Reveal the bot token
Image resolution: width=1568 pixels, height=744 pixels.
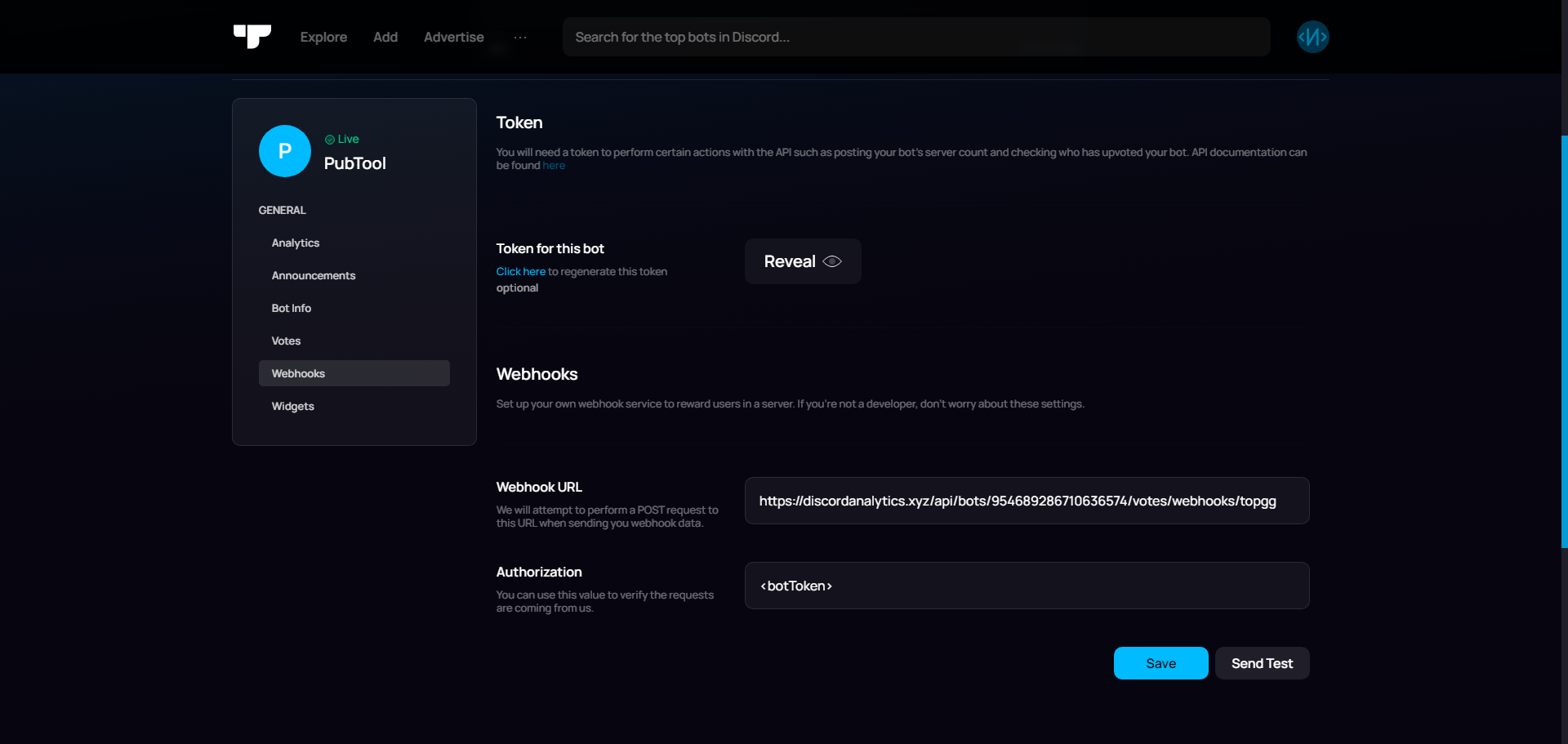coord(802,261)
